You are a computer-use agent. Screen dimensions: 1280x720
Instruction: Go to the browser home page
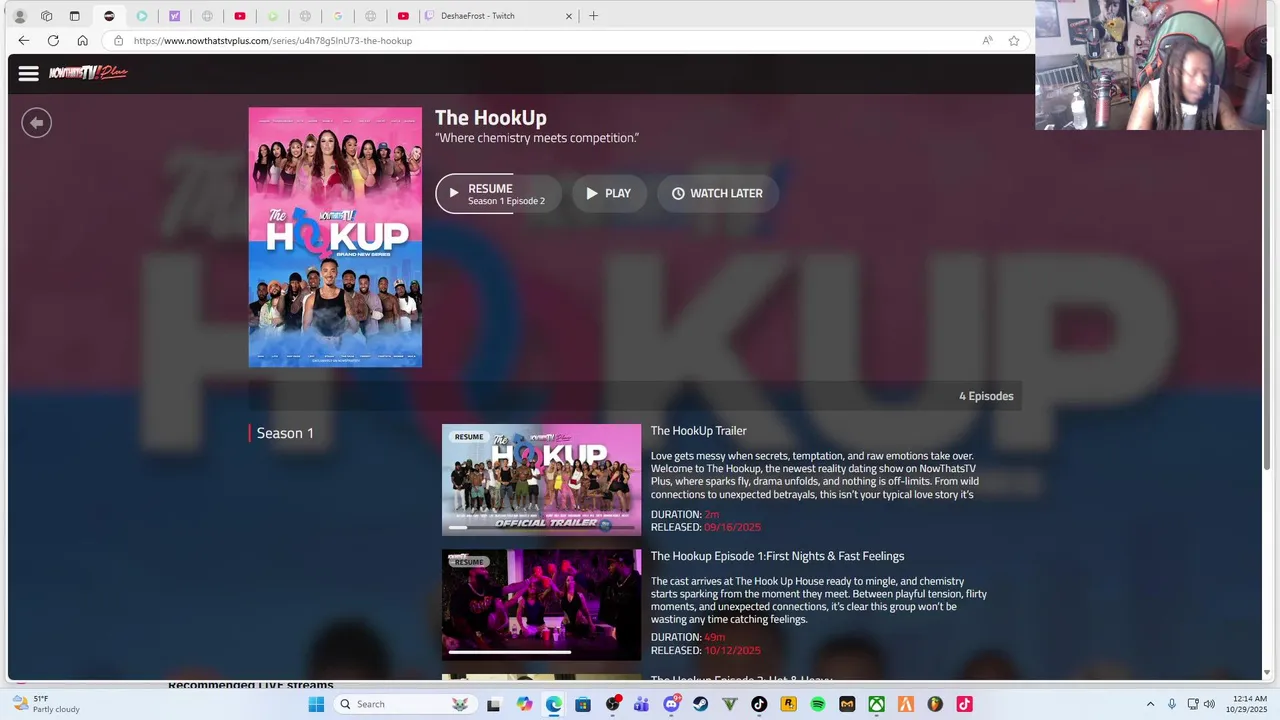[x=82, y=41]
